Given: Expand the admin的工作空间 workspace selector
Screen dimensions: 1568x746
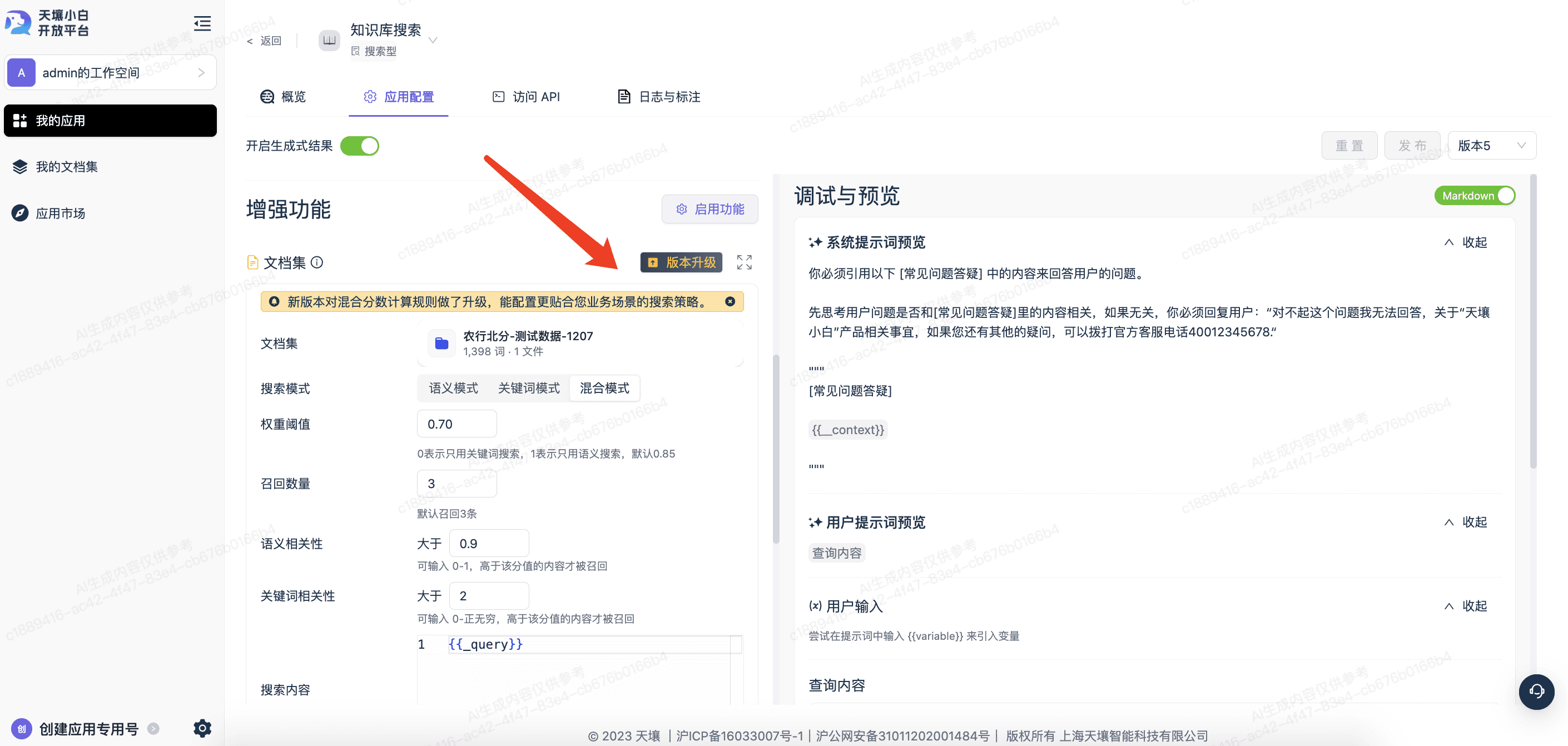Looking at the screenshot, I should 110,73.
